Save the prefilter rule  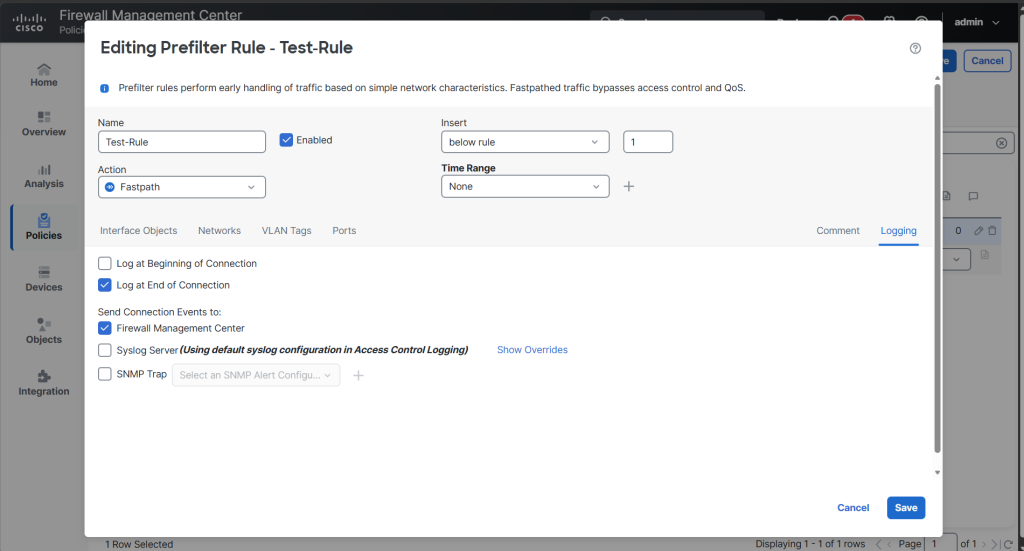[x=906, y=508]
